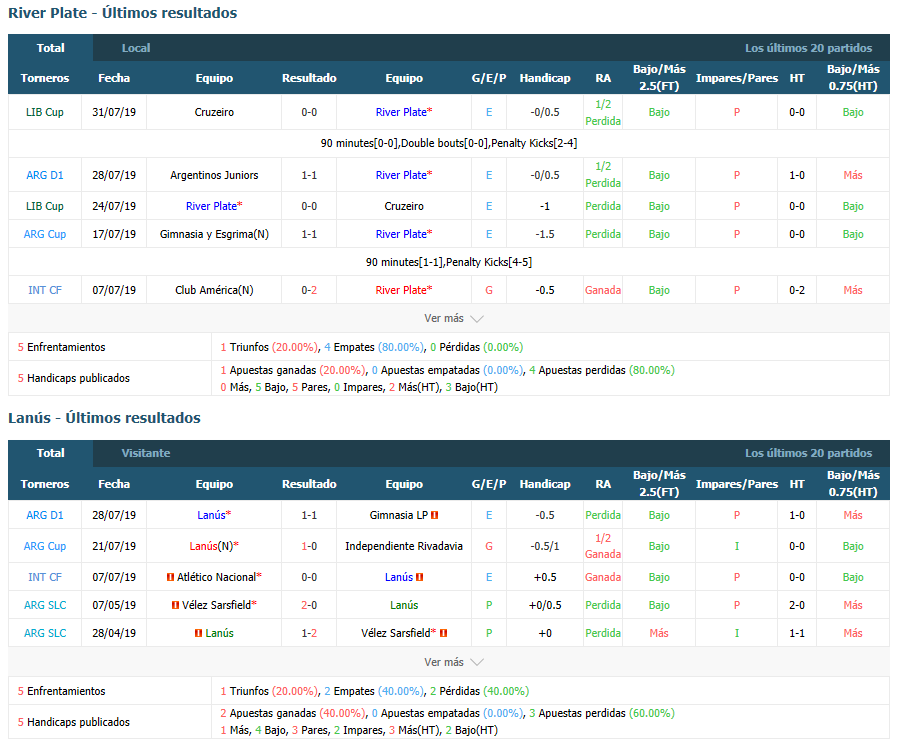The image size is (902, 744).
Task: Click the red card icon before Atlético Nacional
Action: [x=170, y=577]
